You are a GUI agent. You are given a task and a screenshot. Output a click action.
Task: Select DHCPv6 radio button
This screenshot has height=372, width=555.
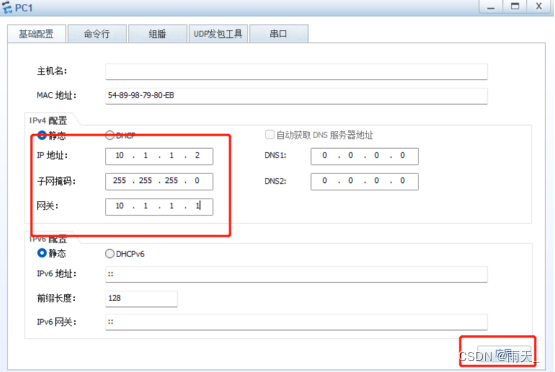coord(110,253)
